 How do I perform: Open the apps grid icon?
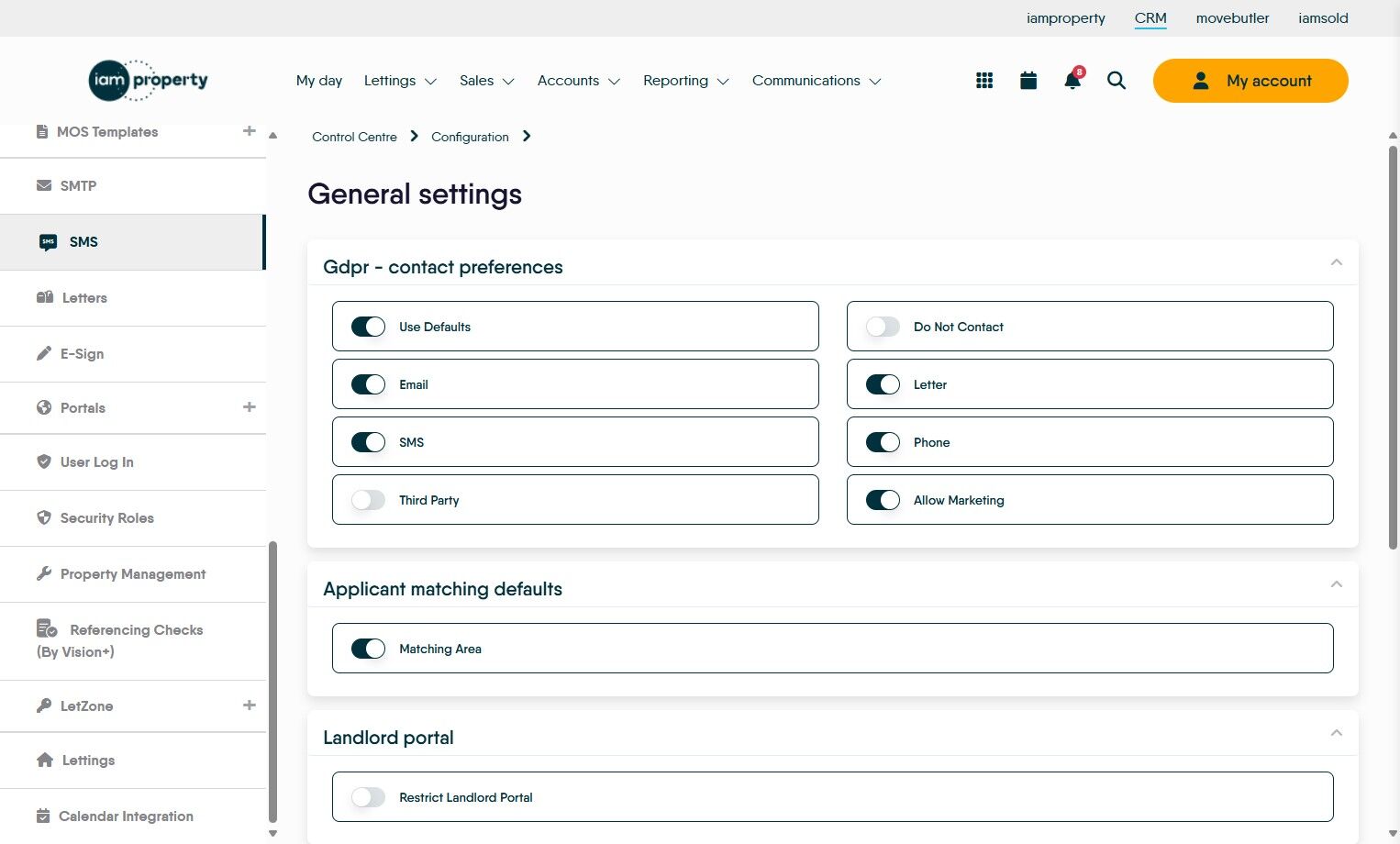click(x=984, y=81)
